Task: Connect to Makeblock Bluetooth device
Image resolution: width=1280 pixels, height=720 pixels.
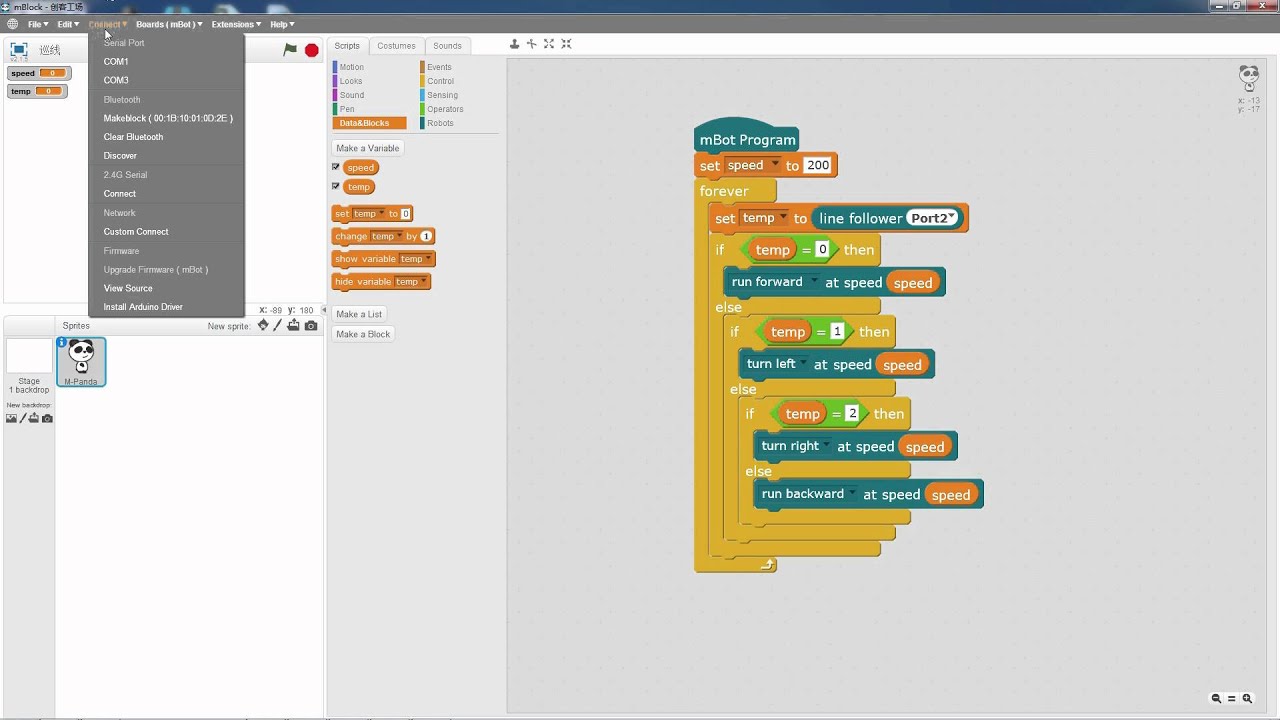Action: pos(166,118)
